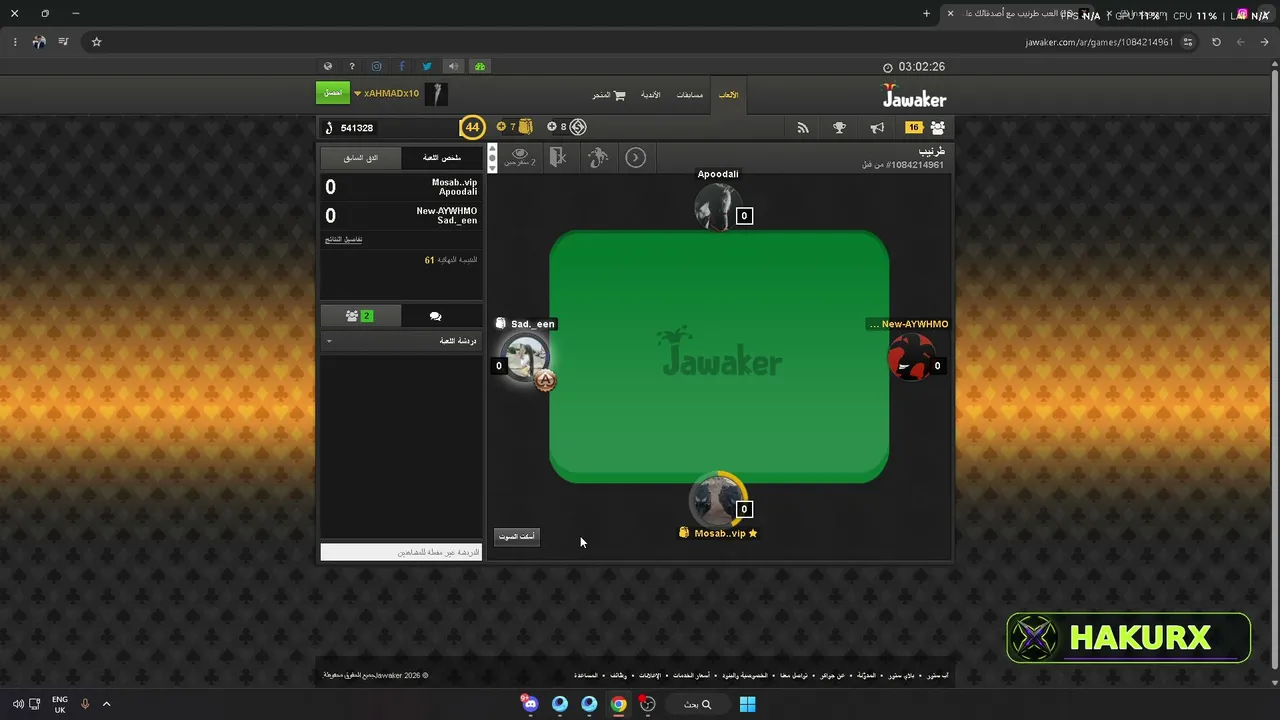The height and width of the screenshot is (720, 1280).
Task: Open the xAHMADx10 profile avatar thumbnail
Action: tap(436, 94)
